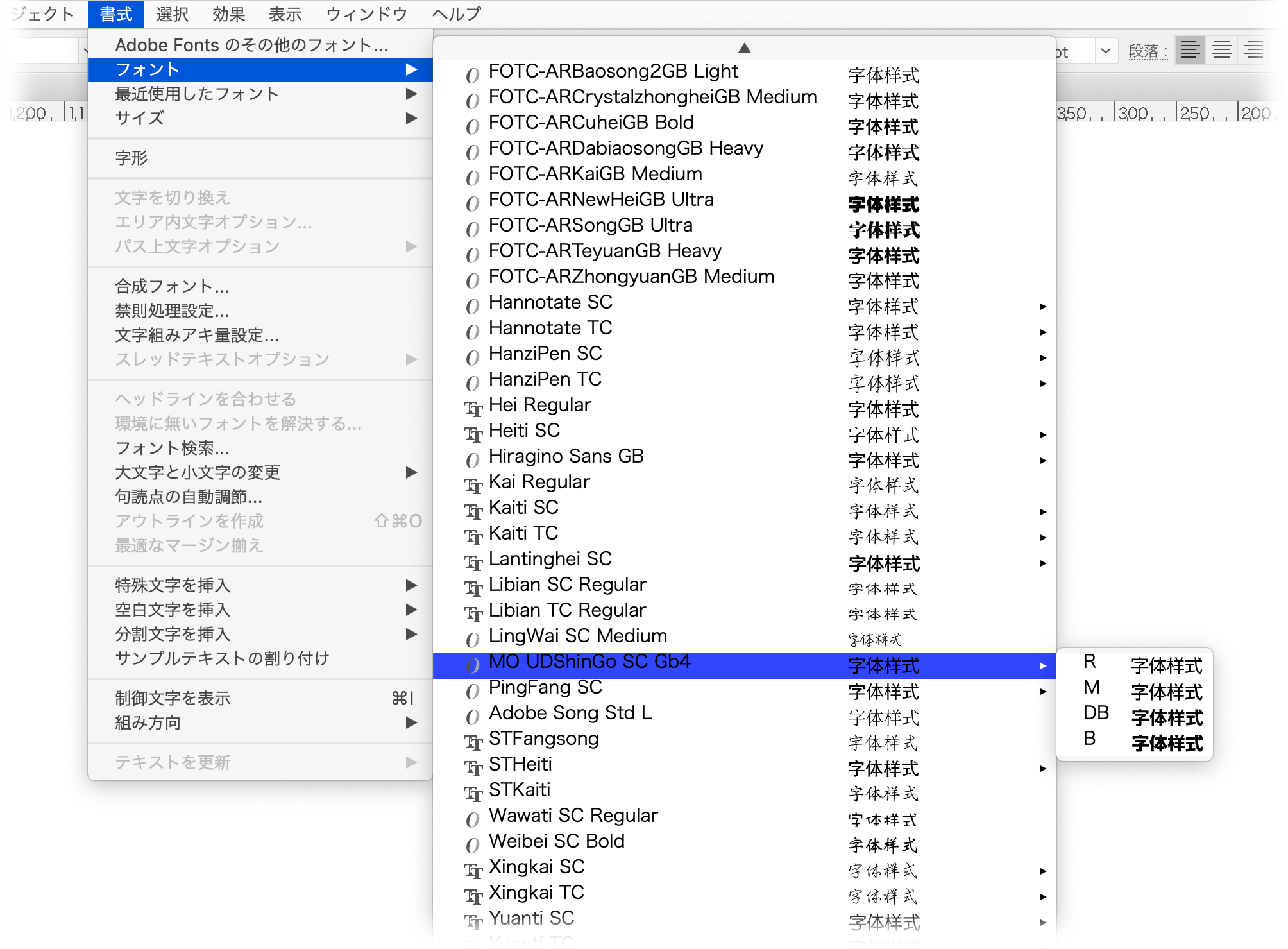The image size is (1288, 949).
Task: Open the ウィンドウ menu
Action: coord(366,14)
